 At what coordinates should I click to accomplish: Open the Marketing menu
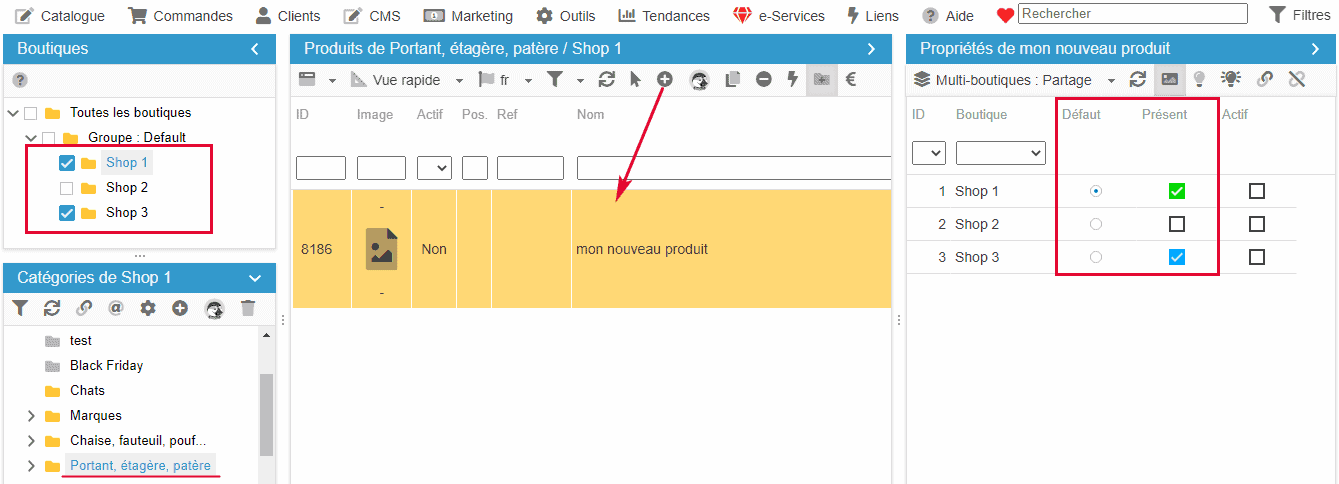pos(468,16)
